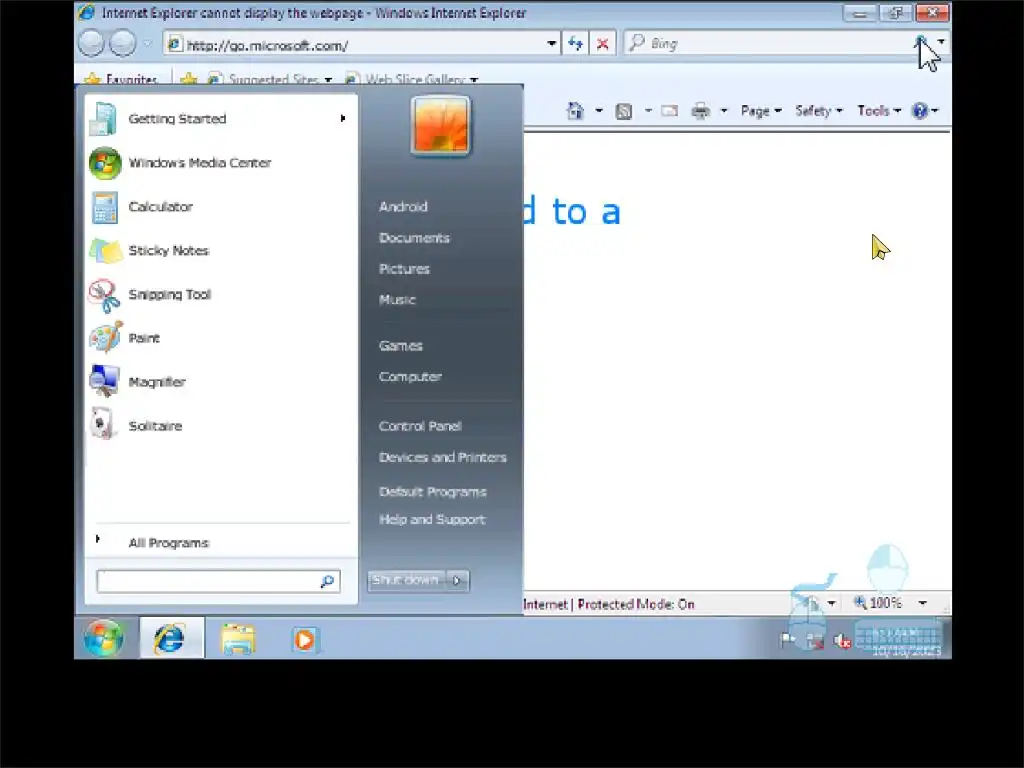The height and width of the screenshot is (768, 1024).
Task: Expand Getting Started submenu arrow
Action: 342,118
